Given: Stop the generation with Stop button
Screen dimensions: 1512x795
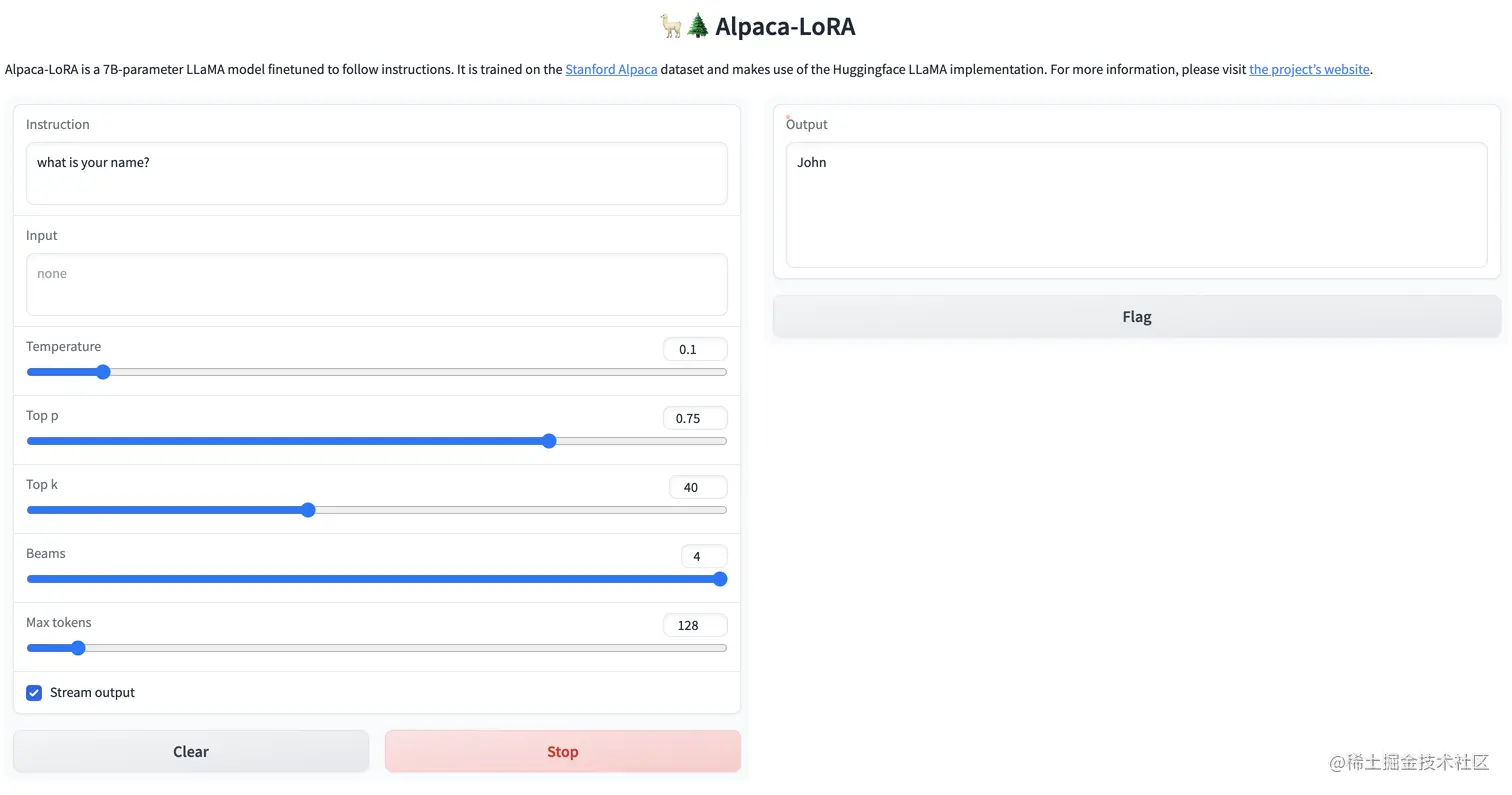Looking at the screenshot, I should point(562,751).
